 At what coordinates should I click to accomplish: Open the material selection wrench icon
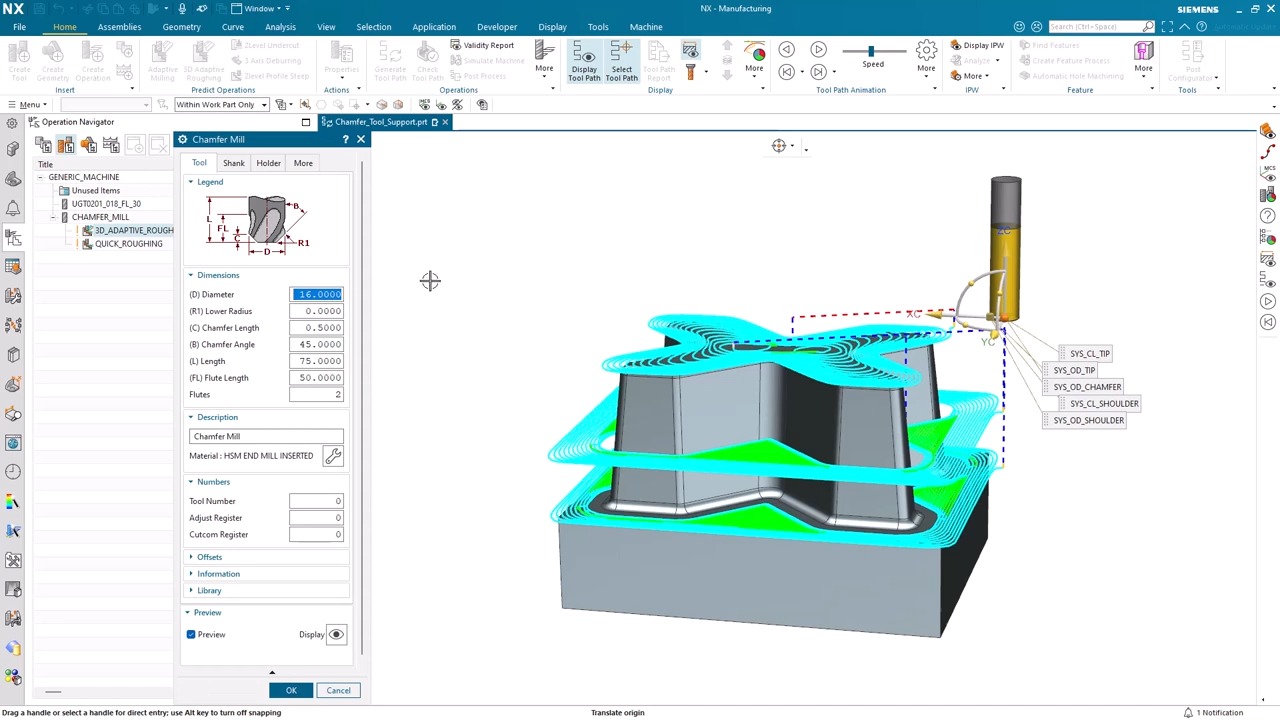pos(333,456)
